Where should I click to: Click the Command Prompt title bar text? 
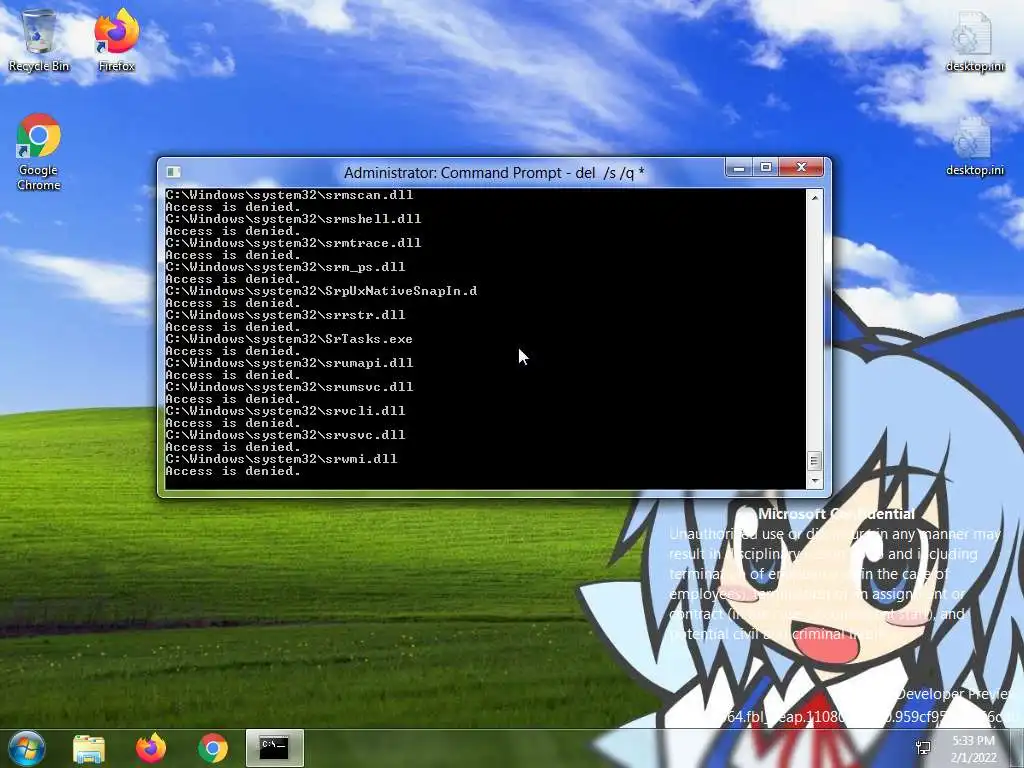pos(494,172)
